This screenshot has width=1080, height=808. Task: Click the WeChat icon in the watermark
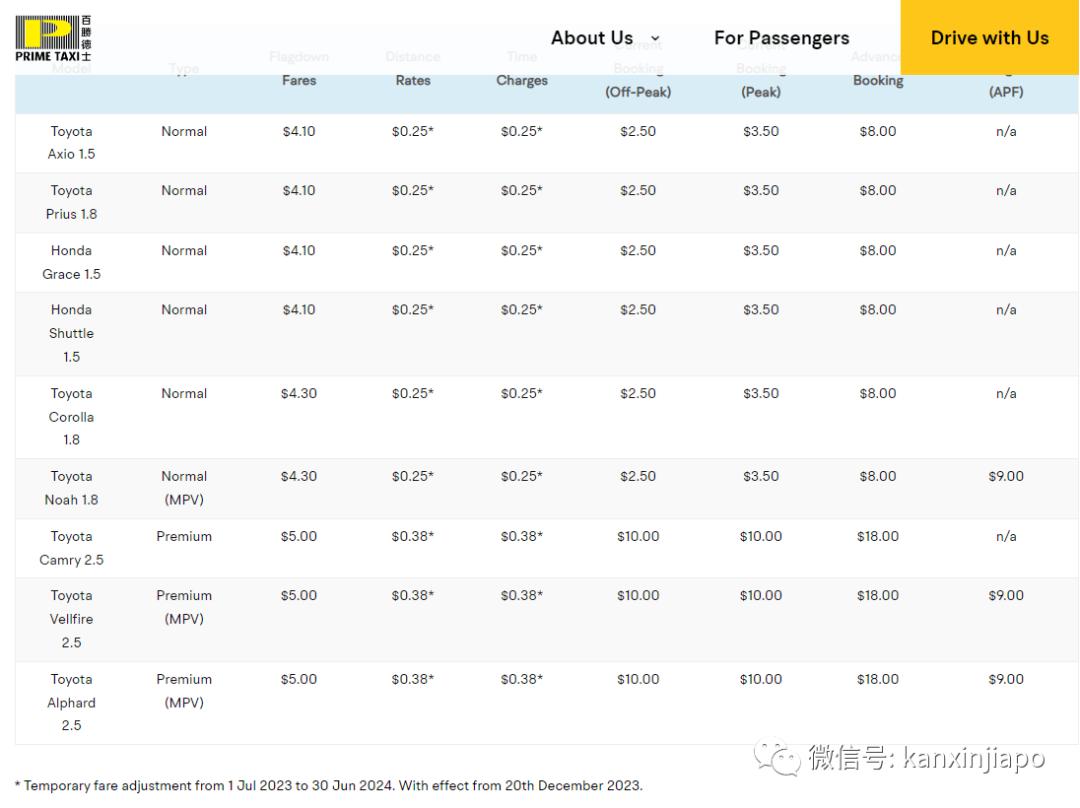777,759
